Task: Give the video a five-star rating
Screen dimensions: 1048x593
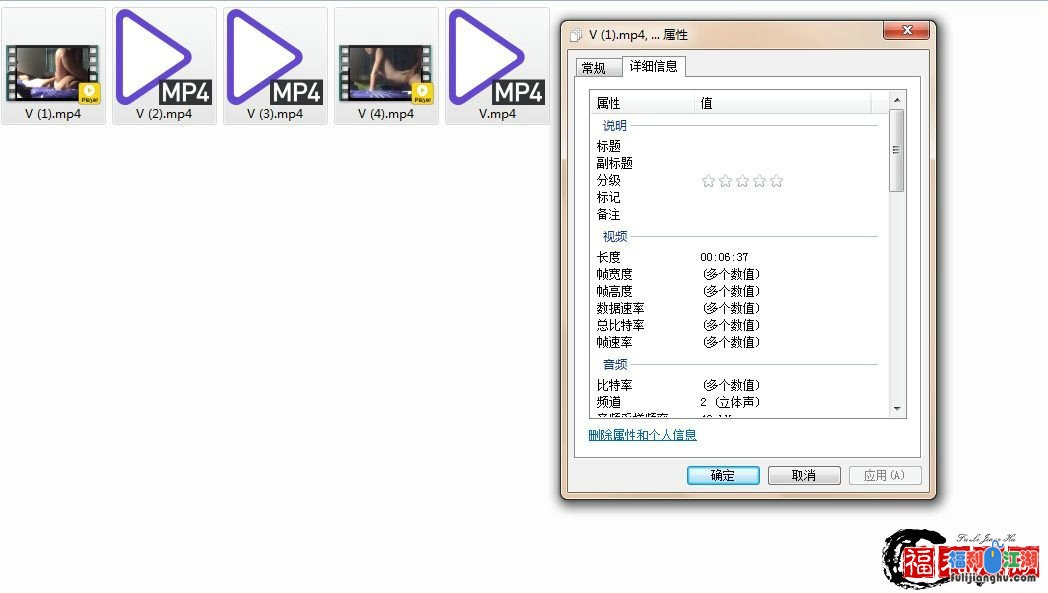Action: (x=777, y=180)
